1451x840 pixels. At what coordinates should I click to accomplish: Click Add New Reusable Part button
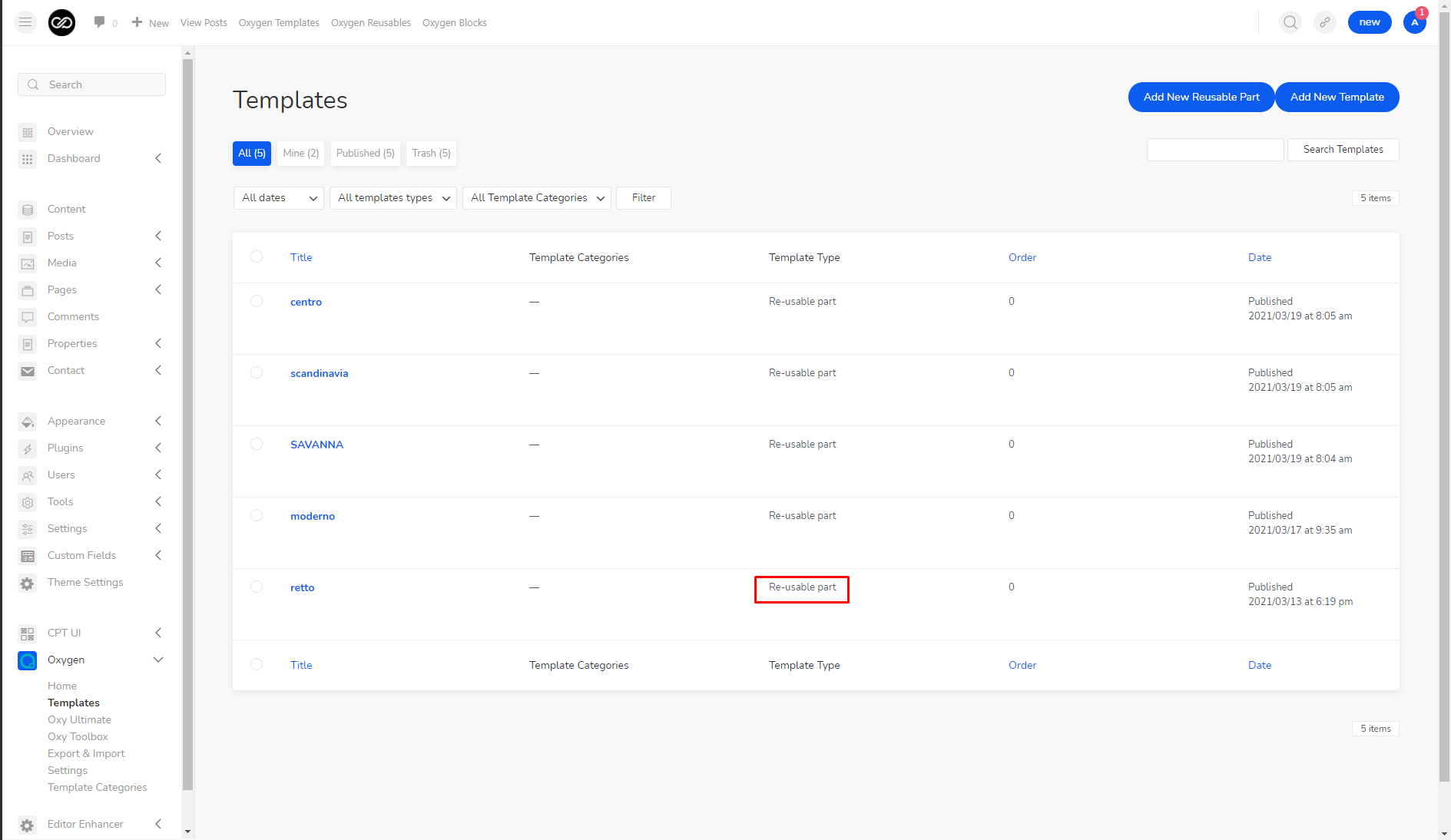click(1201, 98)
